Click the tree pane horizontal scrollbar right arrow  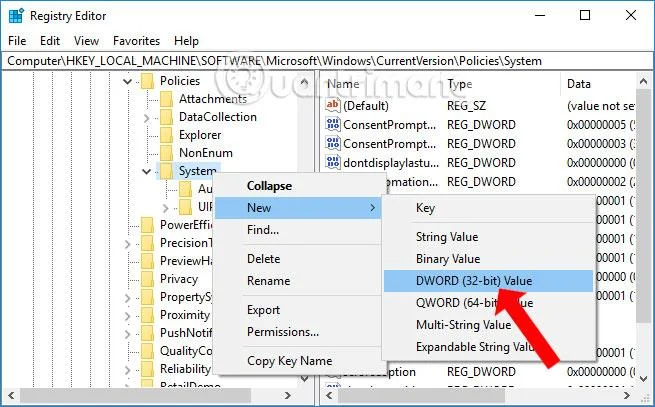point(287,395)
